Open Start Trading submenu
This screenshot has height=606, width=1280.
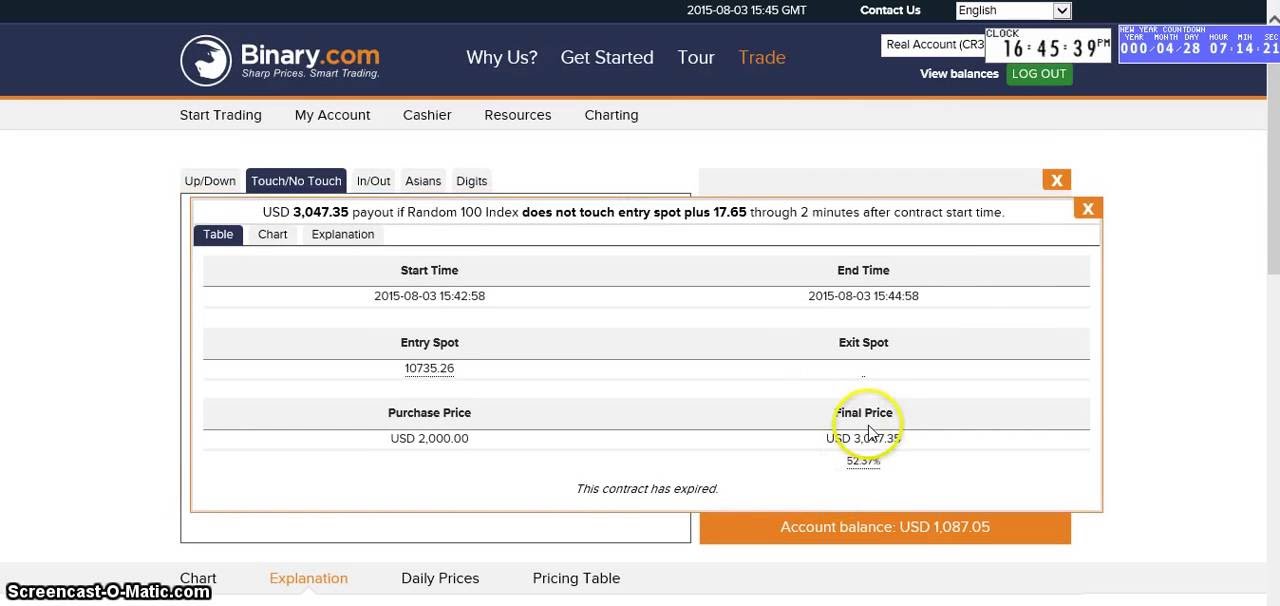click(221, 115)
